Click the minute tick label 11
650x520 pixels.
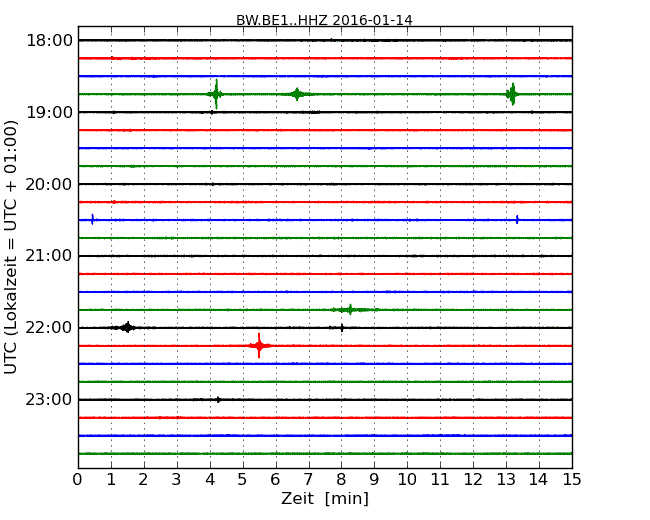[x=440, y=480]
